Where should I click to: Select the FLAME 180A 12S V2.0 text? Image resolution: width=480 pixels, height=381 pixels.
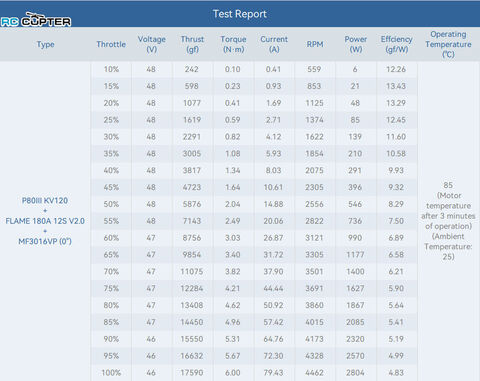pyautogui.click(x=45, y=221)
